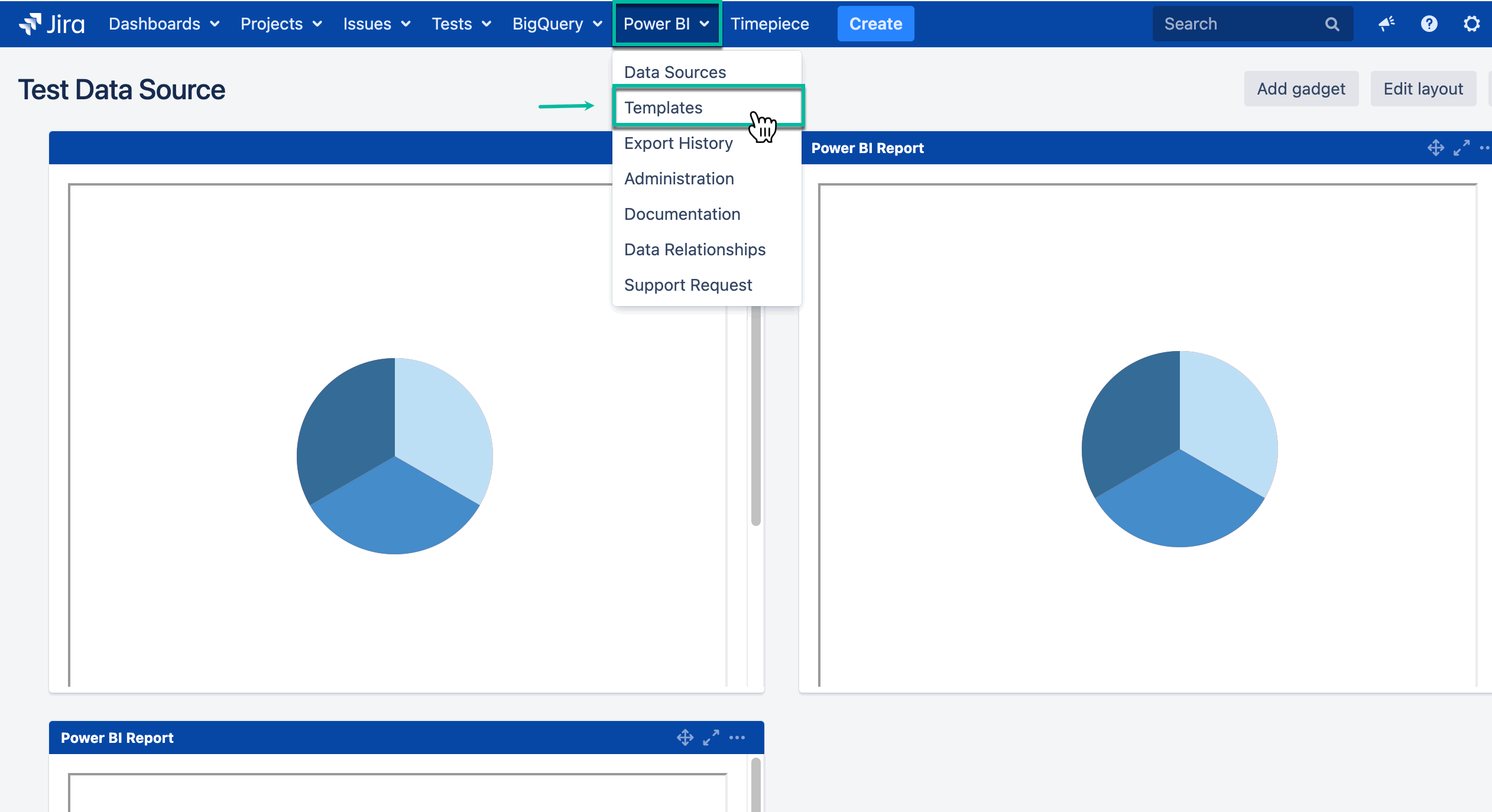Expand the Issues dropdown
This screenshot has height=812, width=1492.
pos(377,24)
